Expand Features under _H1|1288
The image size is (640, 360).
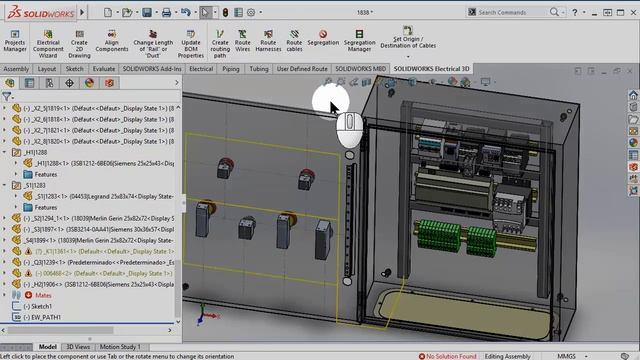pyautogui.click(x=16, y=174)
